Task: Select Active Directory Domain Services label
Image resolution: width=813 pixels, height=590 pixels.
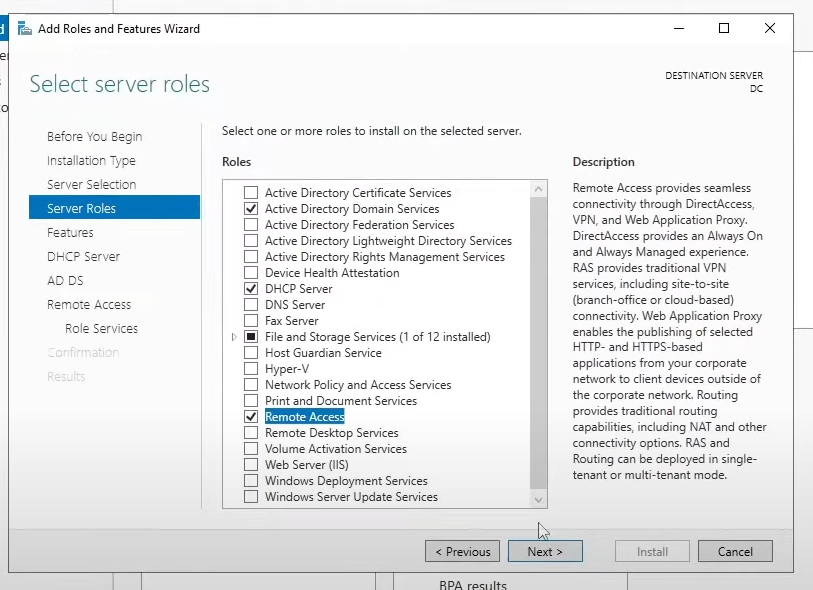Action: point(352,209)
